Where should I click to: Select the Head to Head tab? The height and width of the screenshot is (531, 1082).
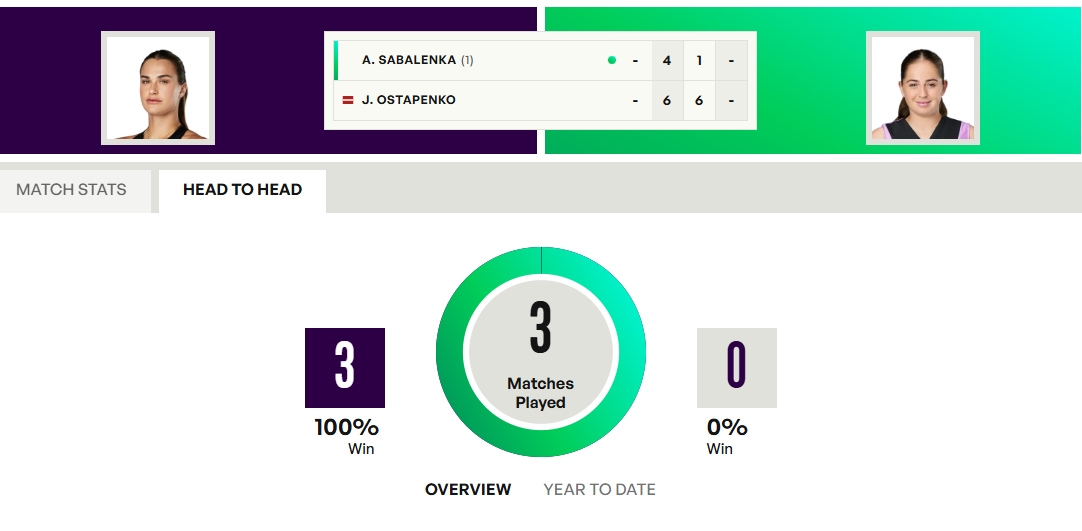pyautogui.click(x=242, y=190)
